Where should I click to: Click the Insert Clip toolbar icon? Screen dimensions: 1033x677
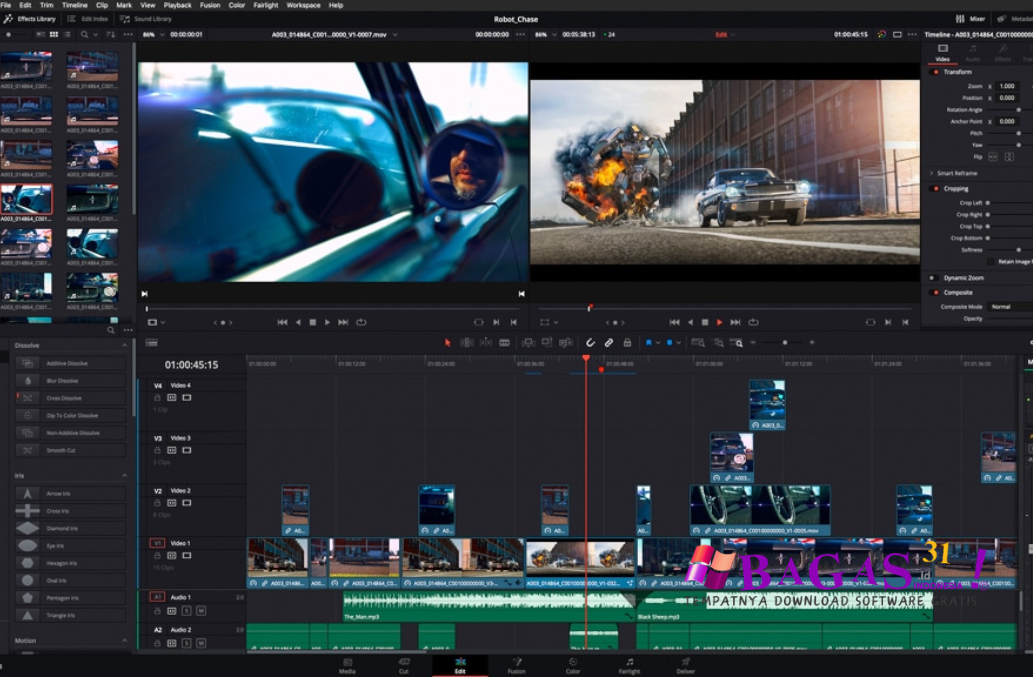[x=528, y=342]
